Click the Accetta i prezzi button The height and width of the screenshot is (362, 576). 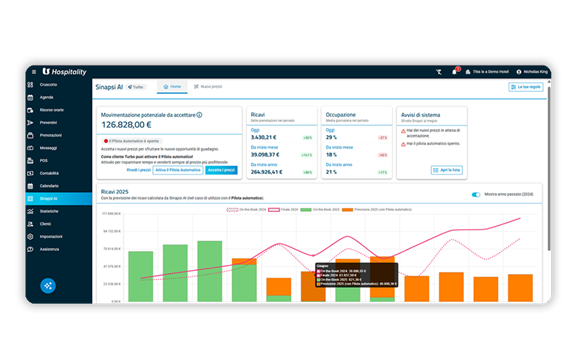222,170
